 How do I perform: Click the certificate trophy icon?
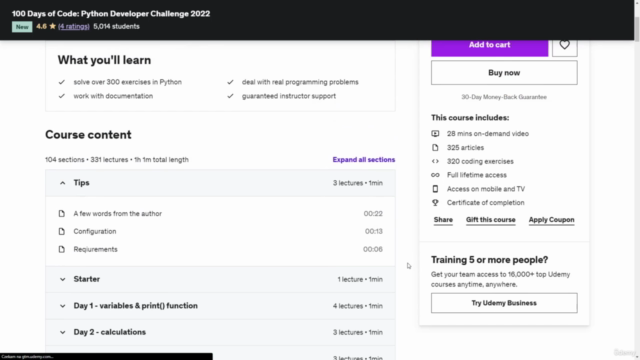click(x=435, y=203)
